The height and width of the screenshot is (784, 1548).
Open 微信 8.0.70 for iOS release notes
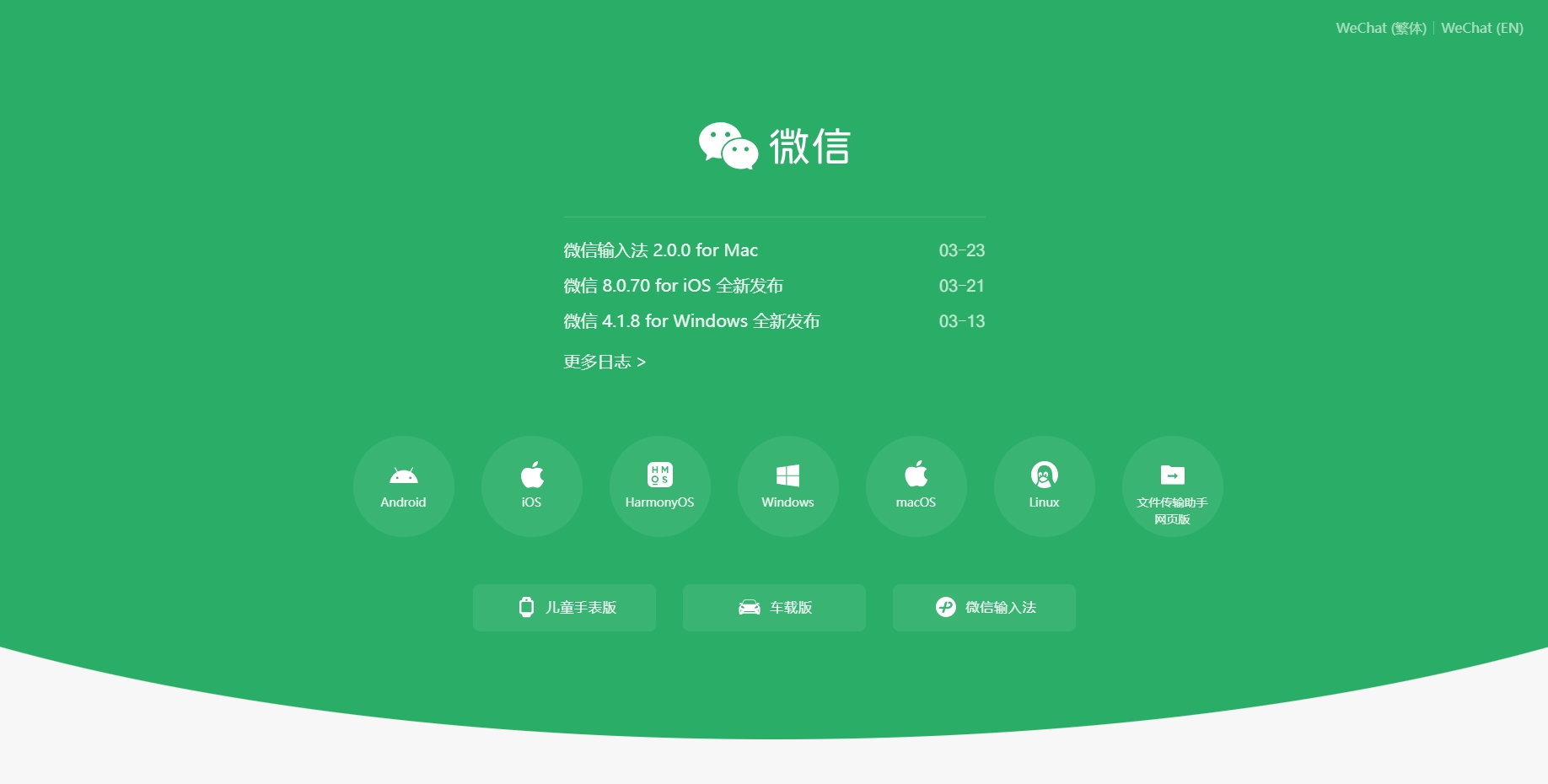click(x=674, y=285)
